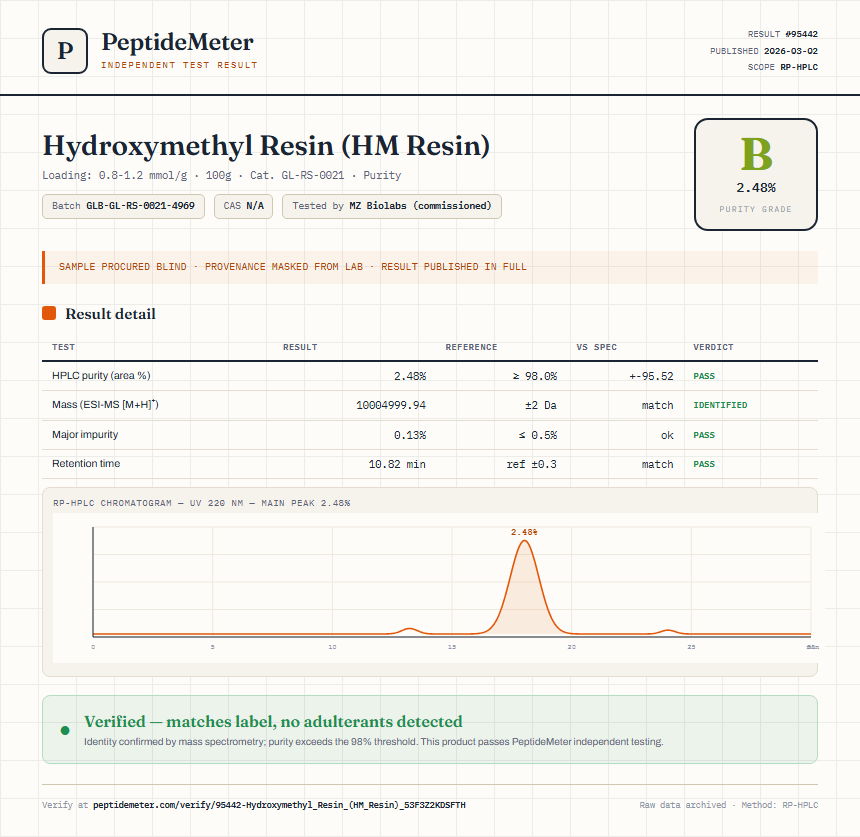Click the ±2 Da reference value
This screenshot has width=860, height=837.
[x=541, y=405]
